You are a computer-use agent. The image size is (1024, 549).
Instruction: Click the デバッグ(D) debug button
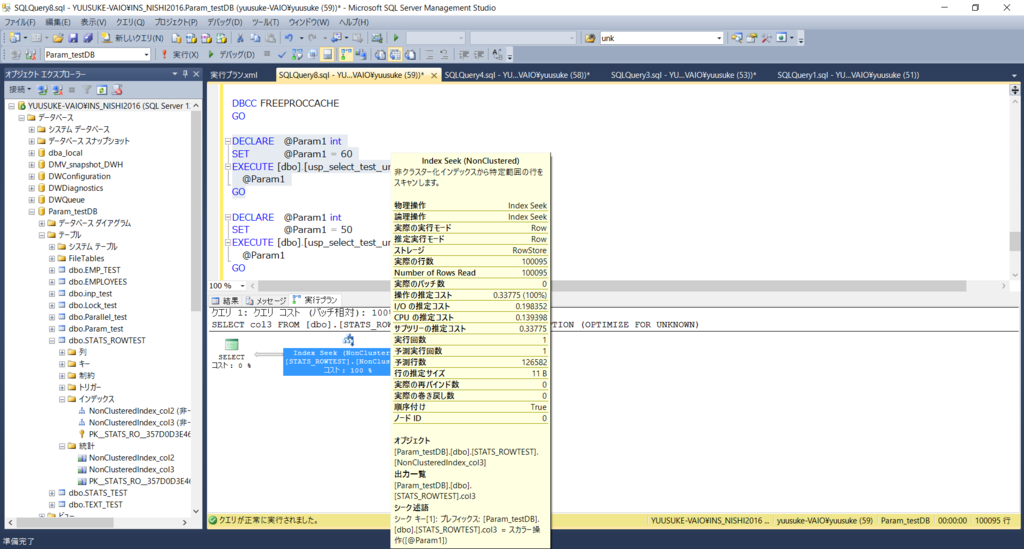coord(231,55)
